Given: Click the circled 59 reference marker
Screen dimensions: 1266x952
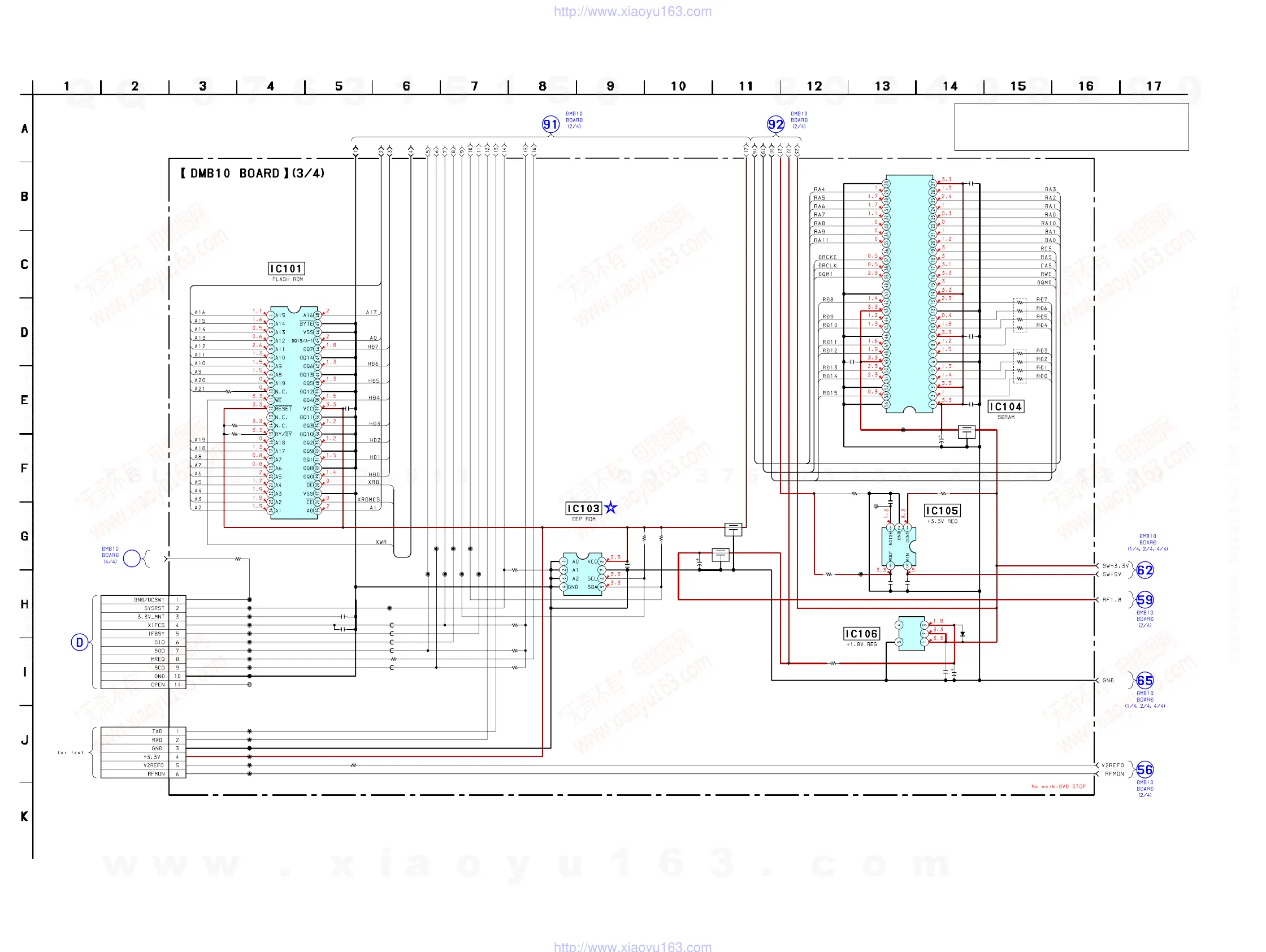Looking at the screenshot, I should click(1144, 600).
